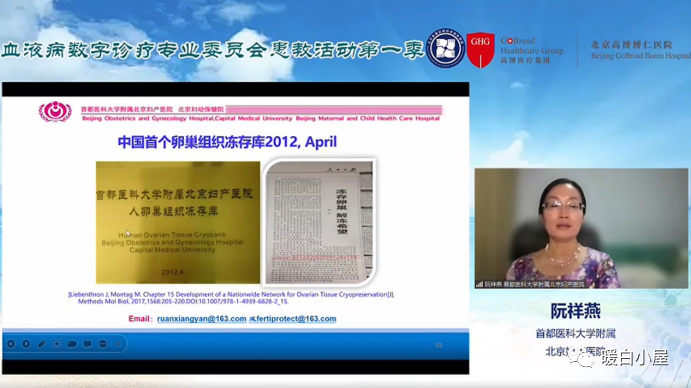The height and width of the screenshot is (388, 691).
Task: Collapse the slideshow toolbar with the chevron
Action: pos(119,343)
